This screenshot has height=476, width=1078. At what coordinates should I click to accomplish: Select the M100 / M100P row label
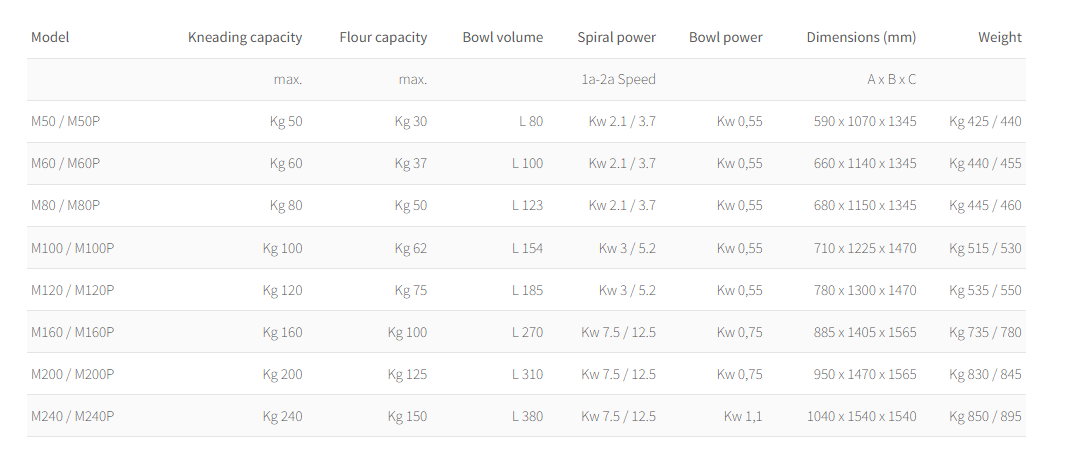pos(73,248)
